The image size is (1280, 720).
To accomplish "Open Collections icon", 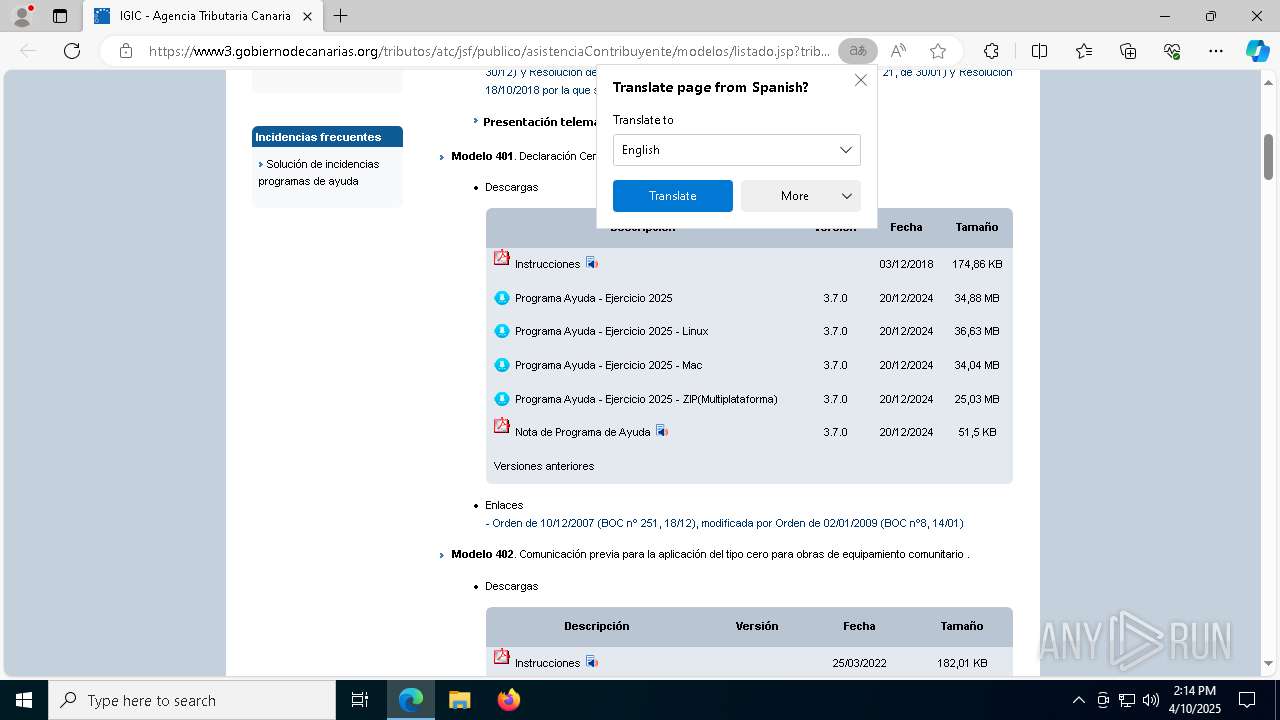I will click(1128, 51).
